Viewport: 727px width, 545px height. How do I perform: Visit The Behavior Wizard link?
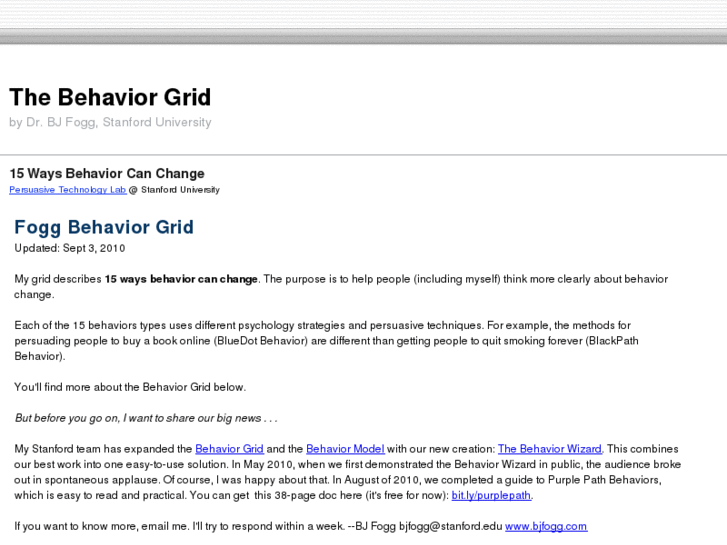550,449
